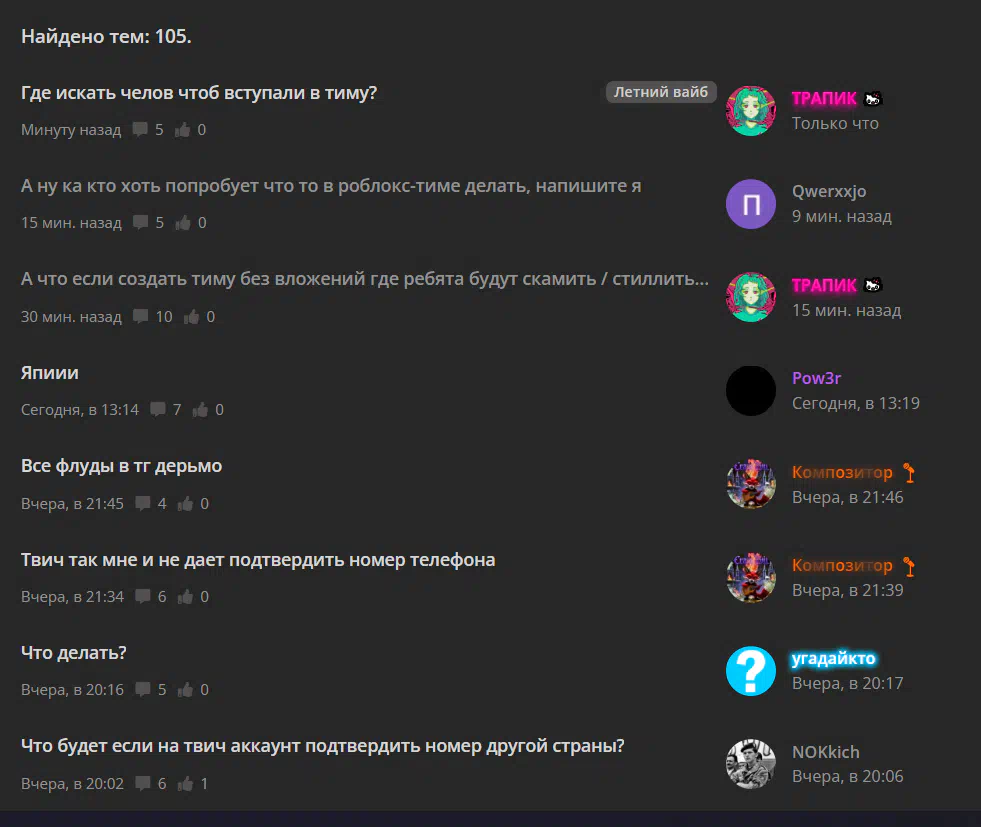Click the question mark avatar of угадайкто
The height and width of the screenshot is (827, 981).
coord(751,671)
